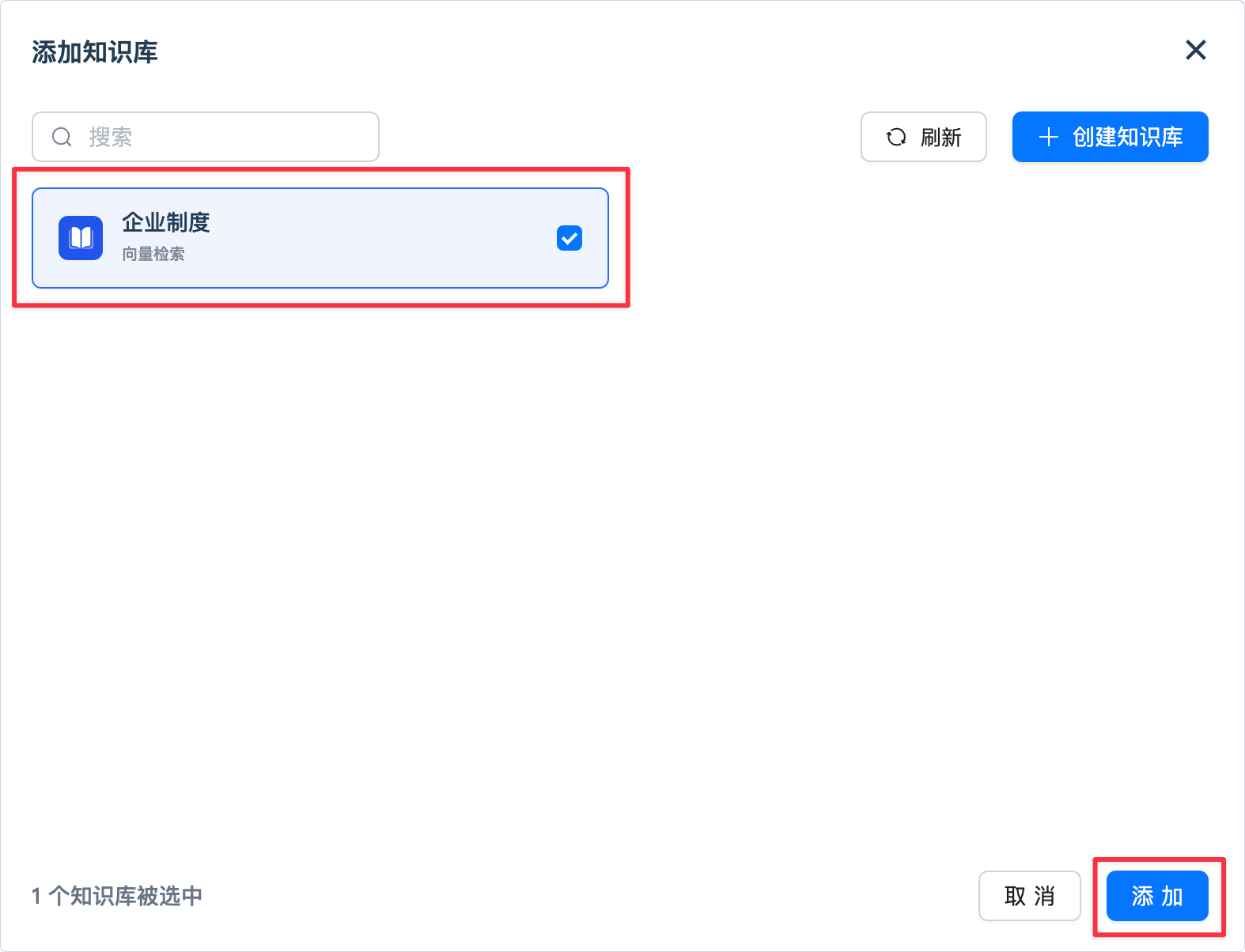Click the 取消 button
This screenshot has width=1245, height=952.
point(1029,896)
